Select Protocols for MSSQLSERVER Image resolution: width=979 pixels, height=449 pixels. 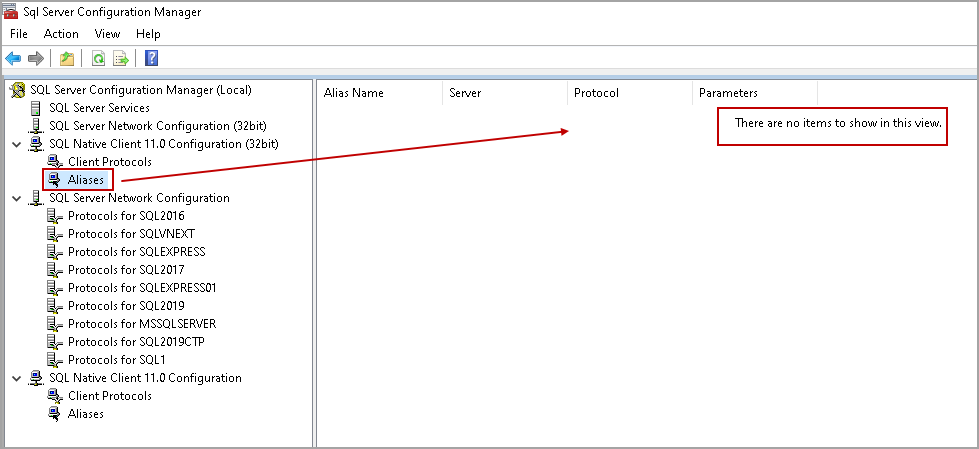tap(142, 324)
